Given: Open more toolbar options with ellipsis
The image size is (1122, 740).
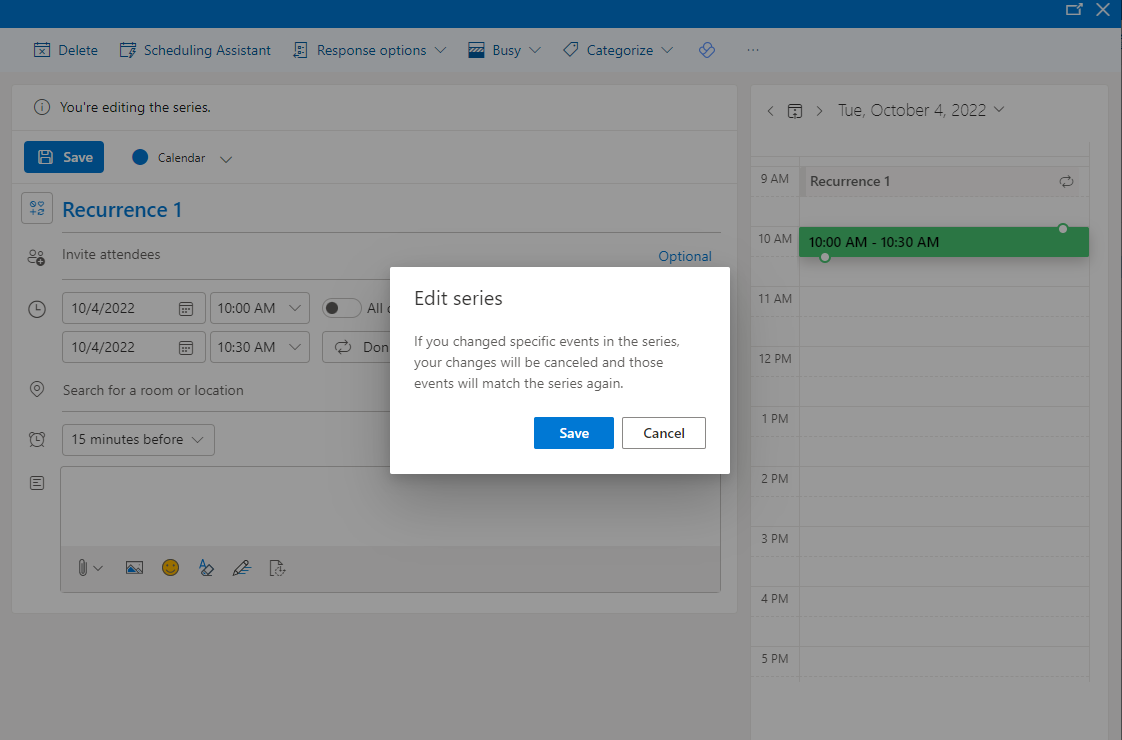Looking at the screenshot, I should click(753, 50).
